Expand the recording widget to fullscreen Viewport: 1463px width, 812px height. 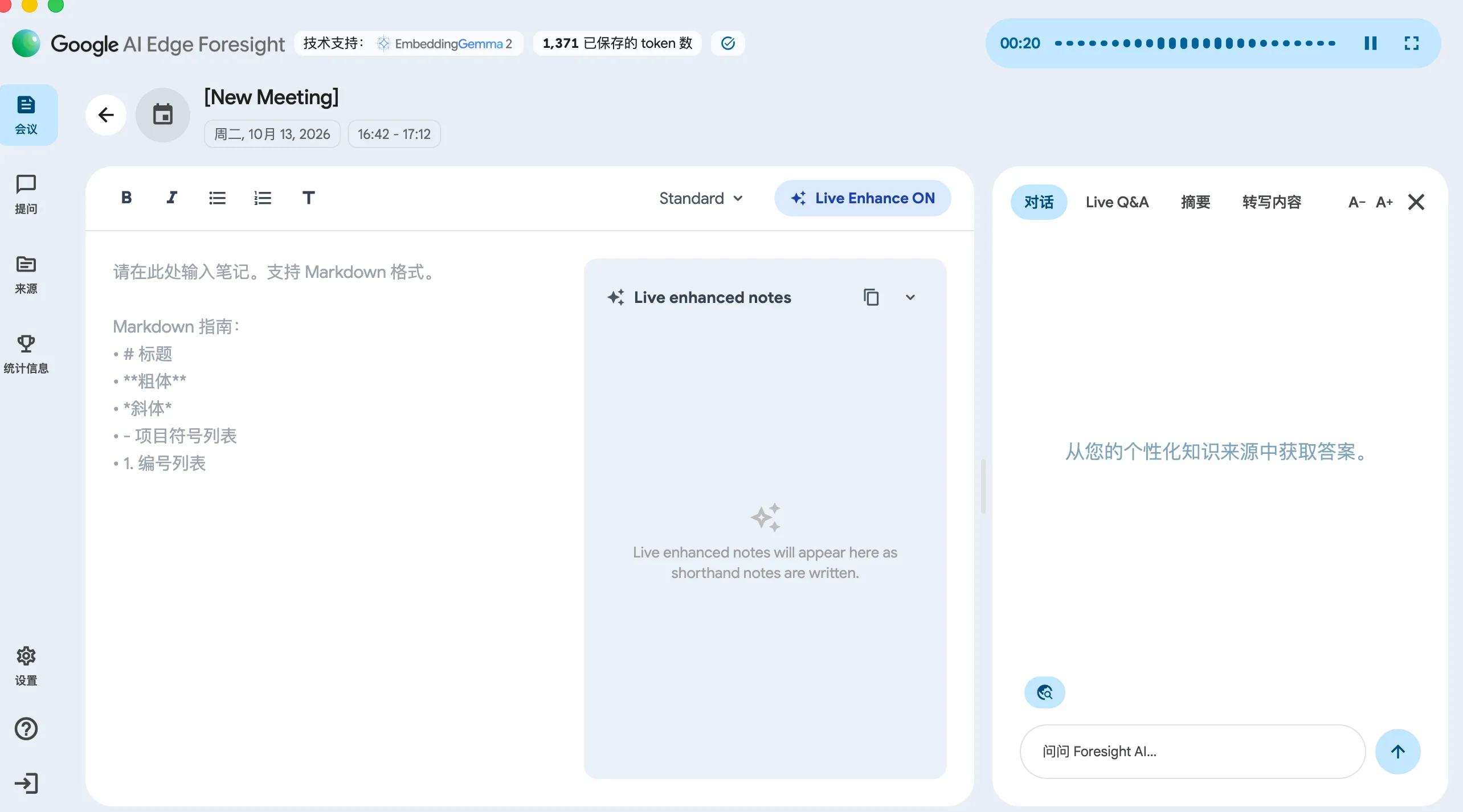1412,43
